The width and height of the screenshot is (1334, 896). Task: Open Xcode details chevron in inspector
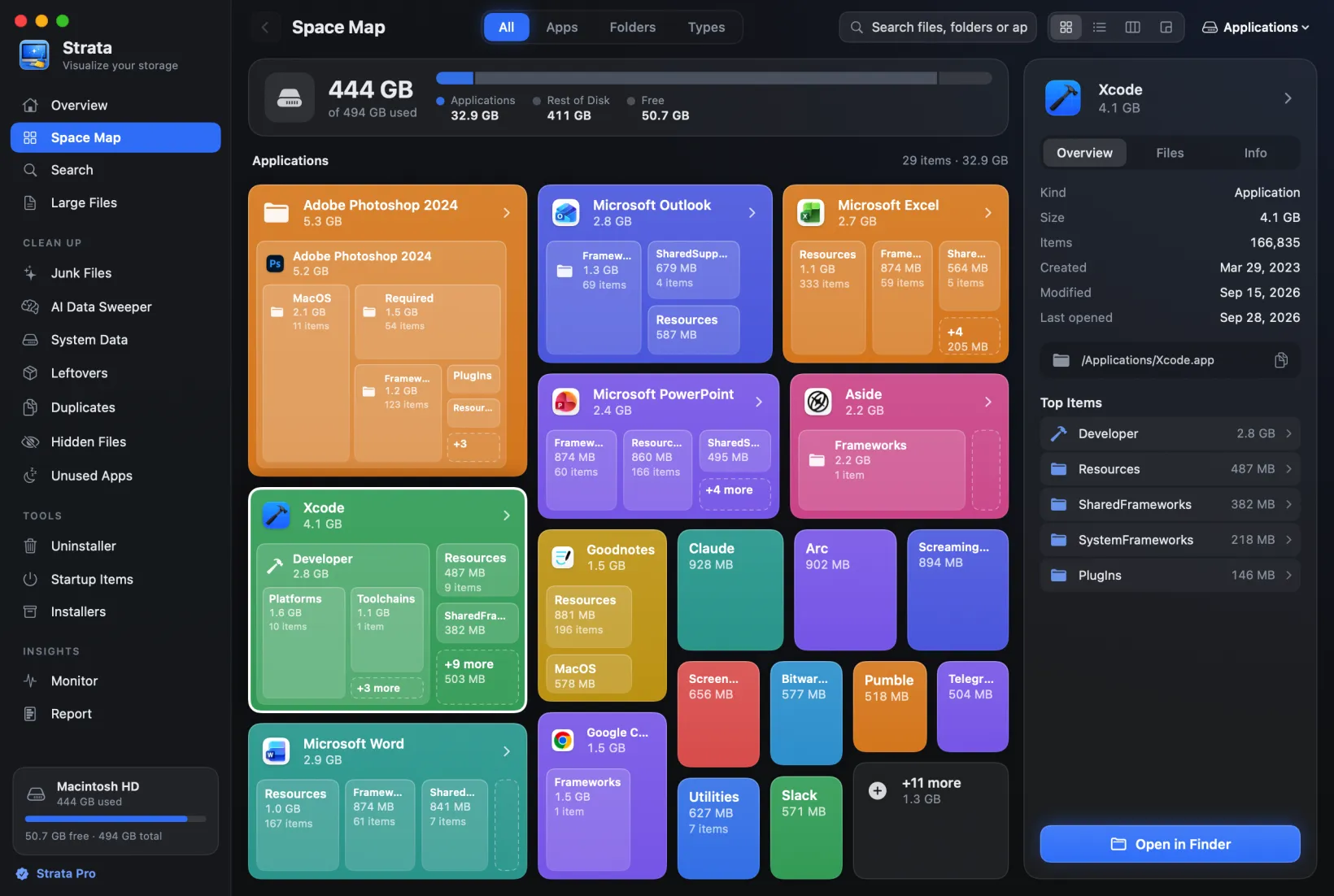[1288, 98]
